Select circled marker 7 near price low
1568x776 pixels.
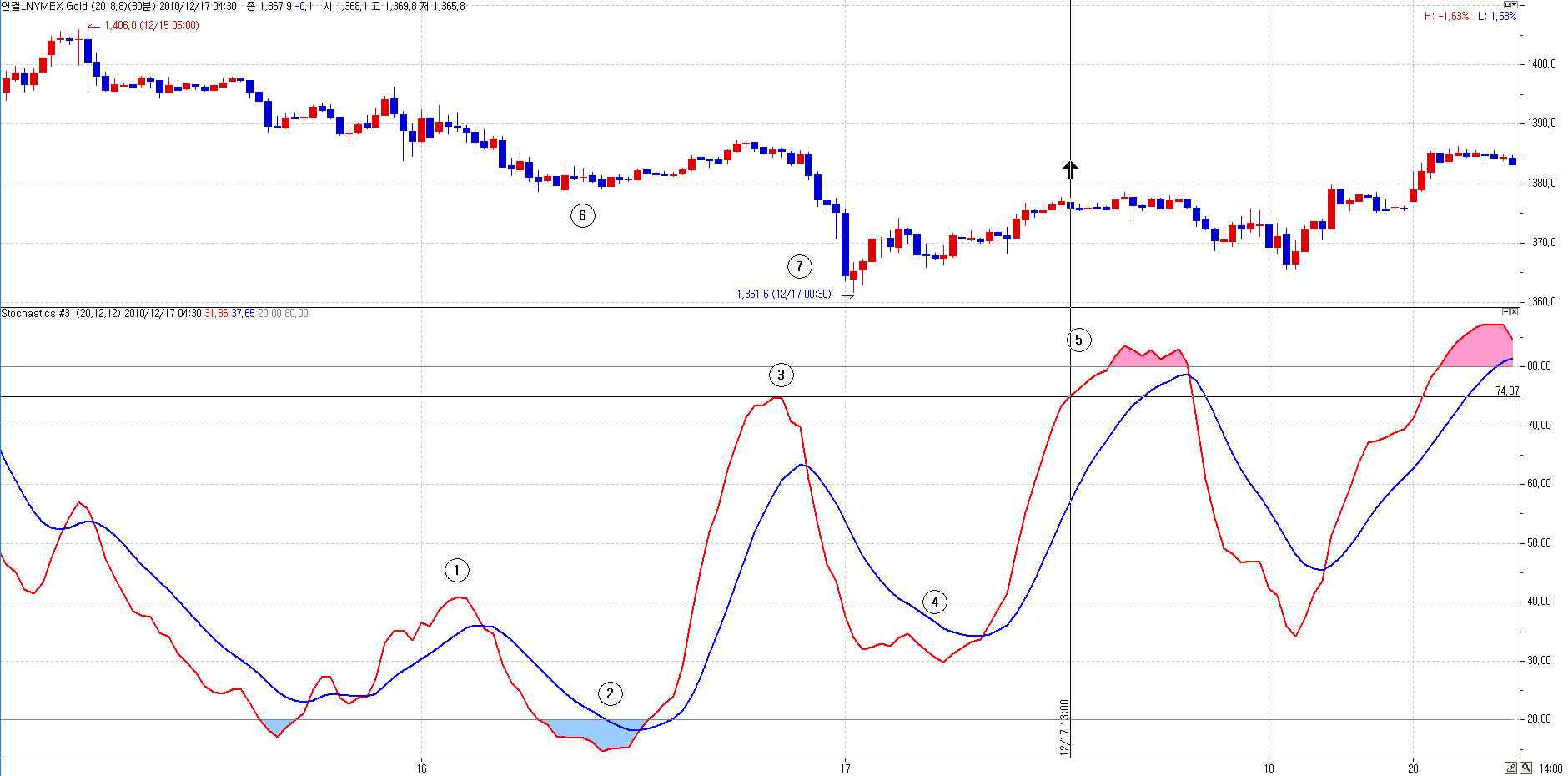799,266
